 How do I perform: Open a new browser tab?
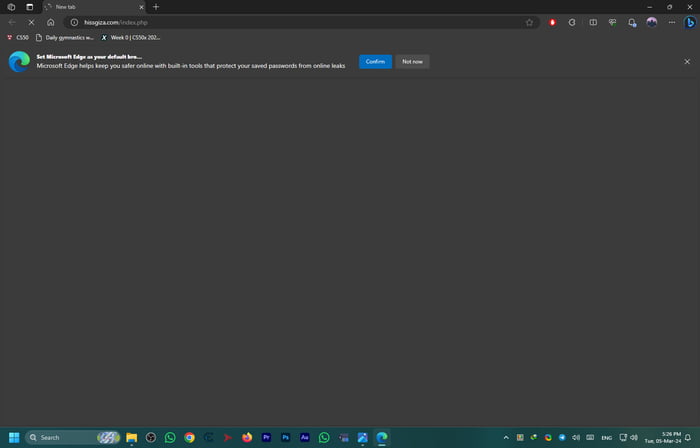(155, 7)
